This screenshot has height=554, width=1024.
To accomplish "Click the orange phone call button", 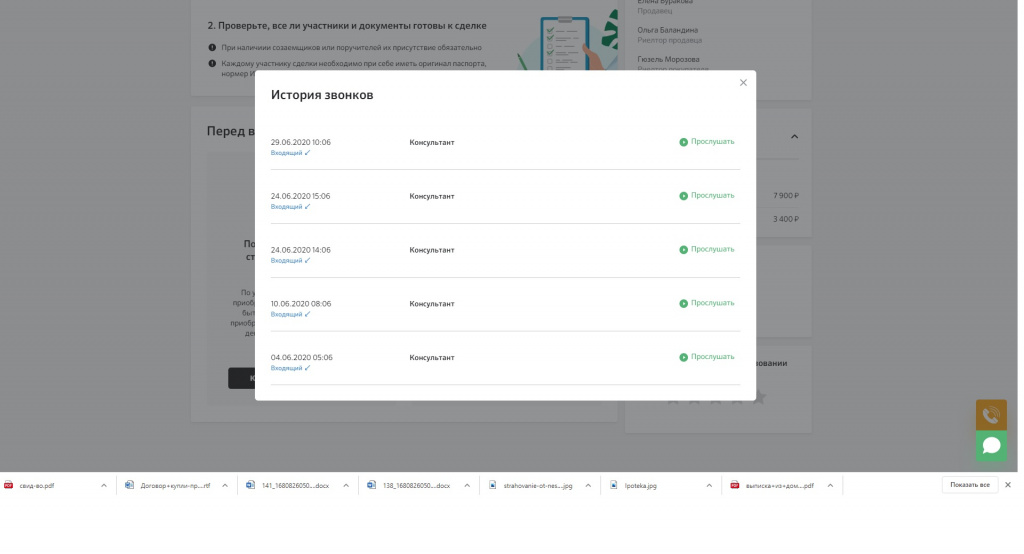I will [991, 415].
